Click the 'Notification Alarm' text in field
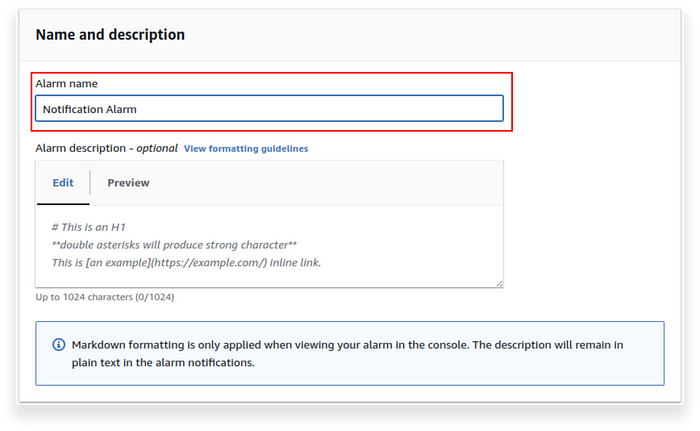 [89, 109]
